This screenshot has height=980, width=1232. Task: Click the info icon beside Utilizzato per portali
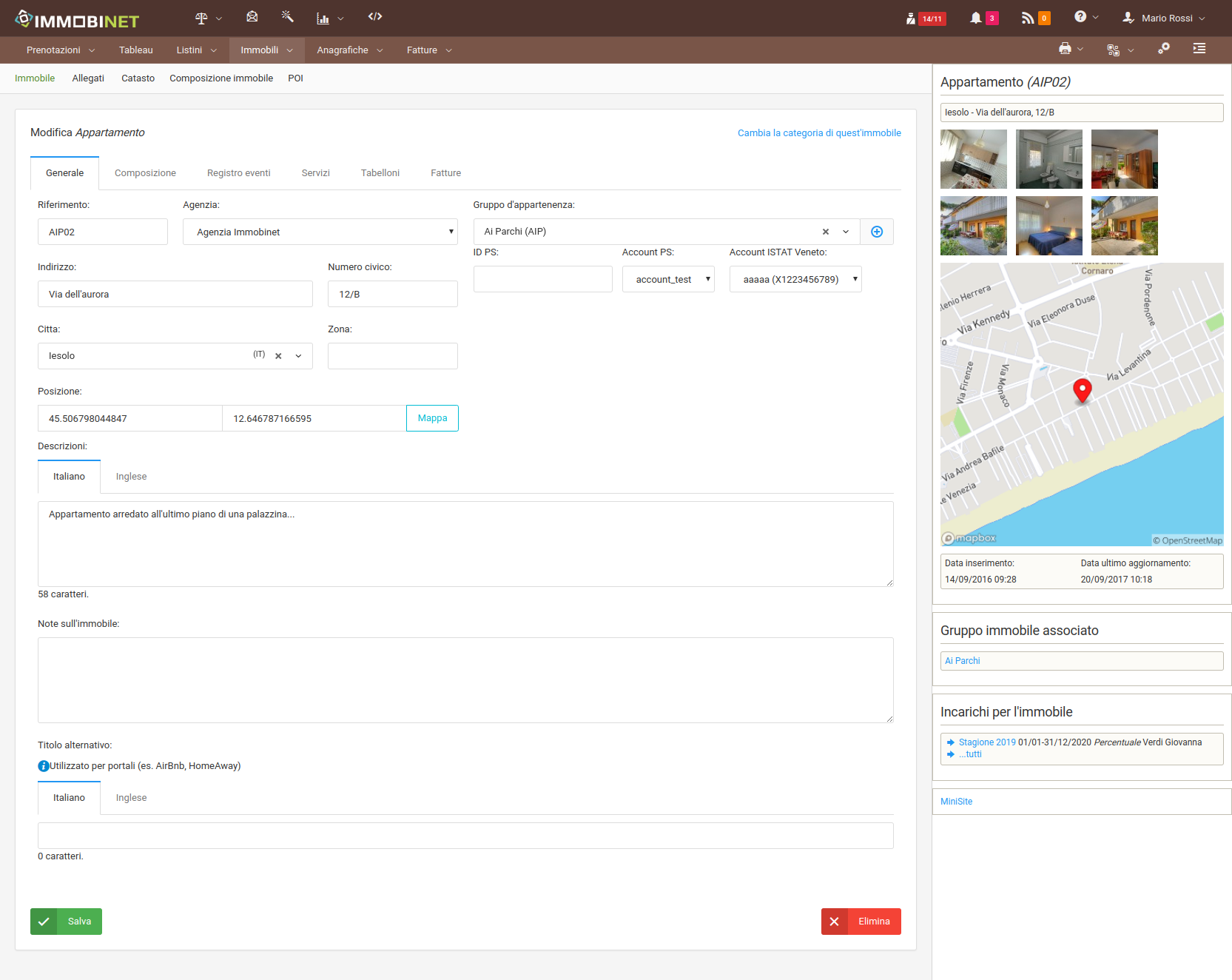44,766
